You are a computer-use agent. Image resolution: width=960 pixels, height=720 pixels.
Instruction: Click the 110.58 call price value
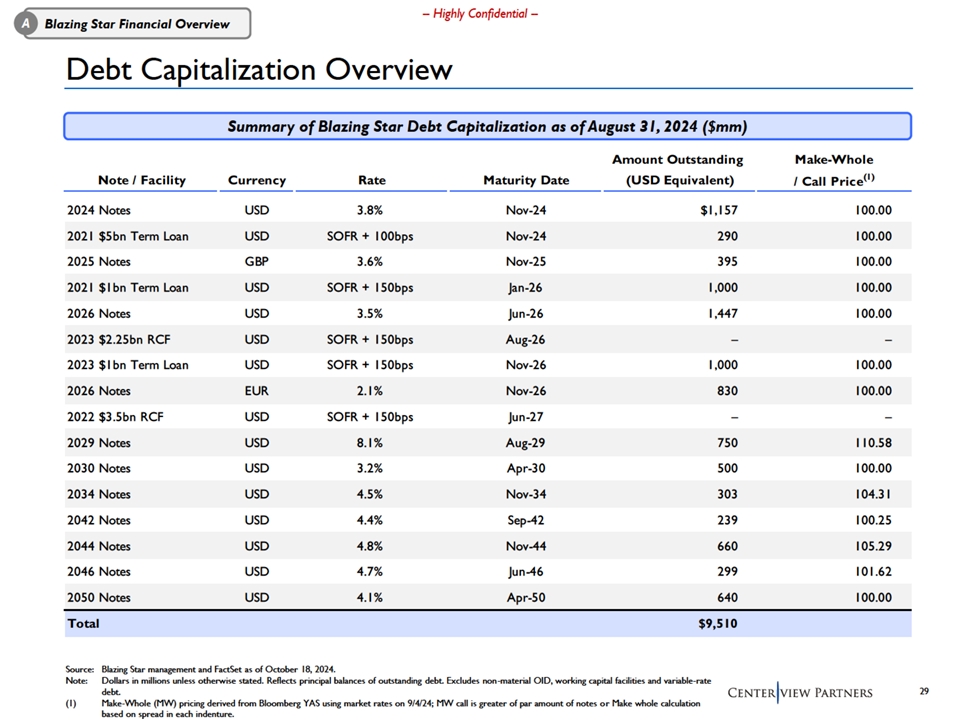click(870, 443)
